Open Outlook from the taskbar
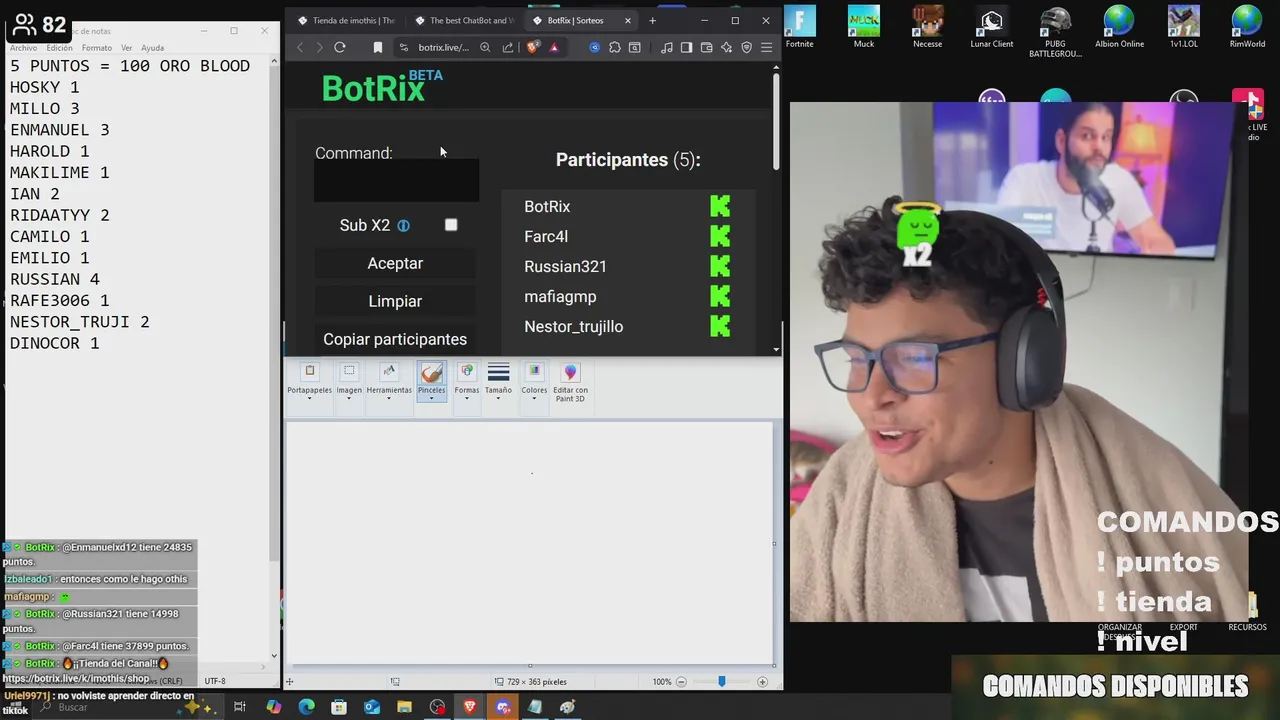 [372, 707]
